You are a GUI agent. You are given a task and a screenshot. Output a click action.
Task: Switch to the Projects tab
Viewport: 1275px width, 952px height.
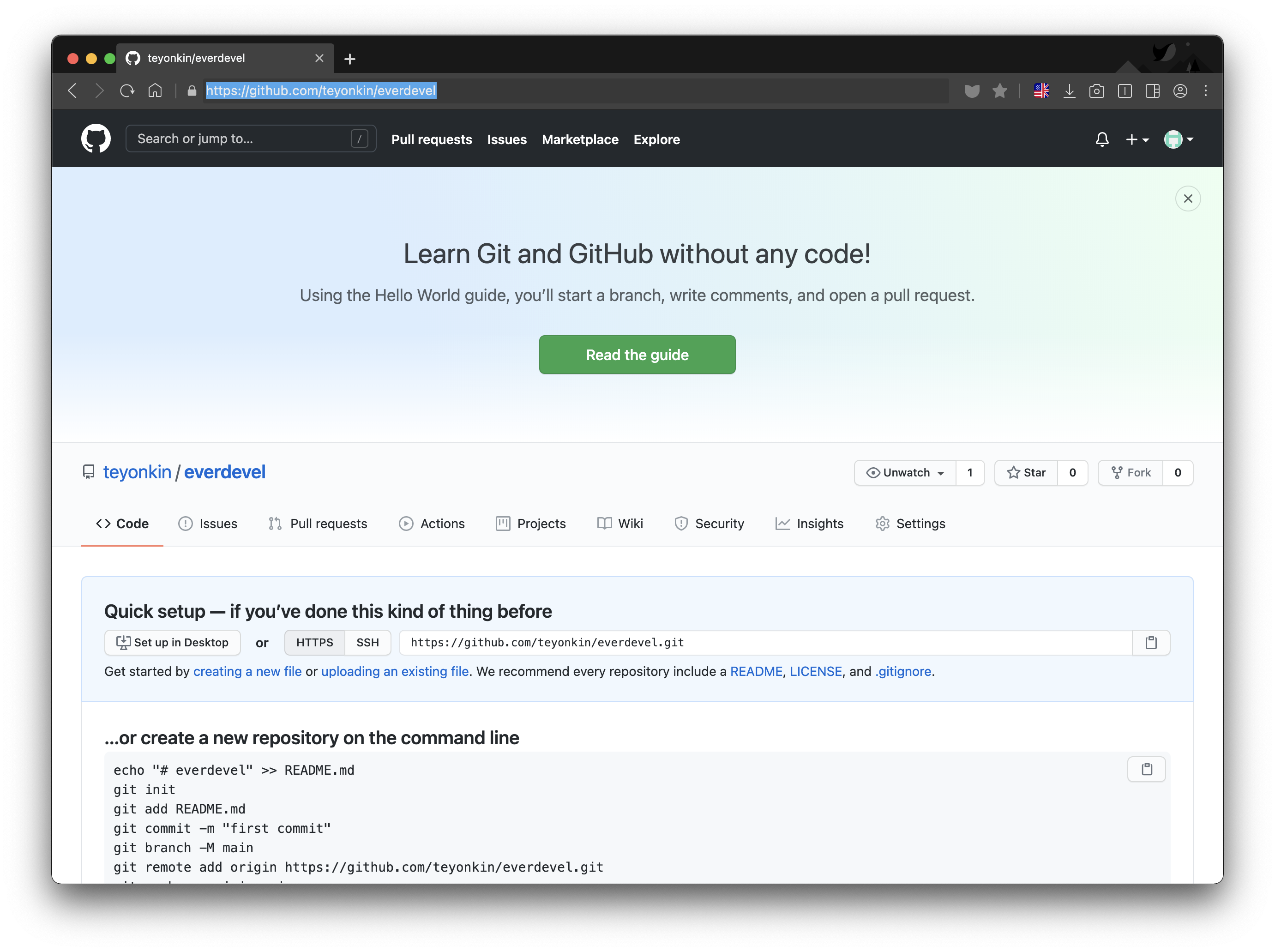point(530,523)
